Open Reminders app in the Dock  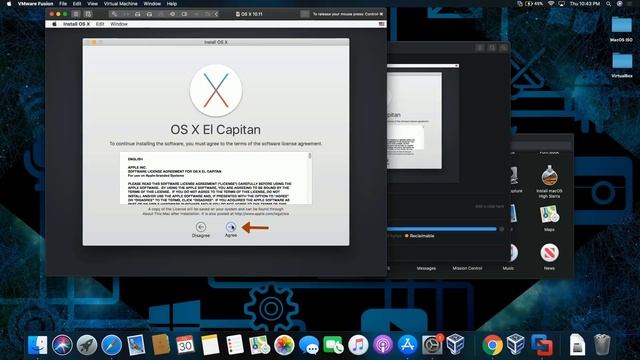235,345
